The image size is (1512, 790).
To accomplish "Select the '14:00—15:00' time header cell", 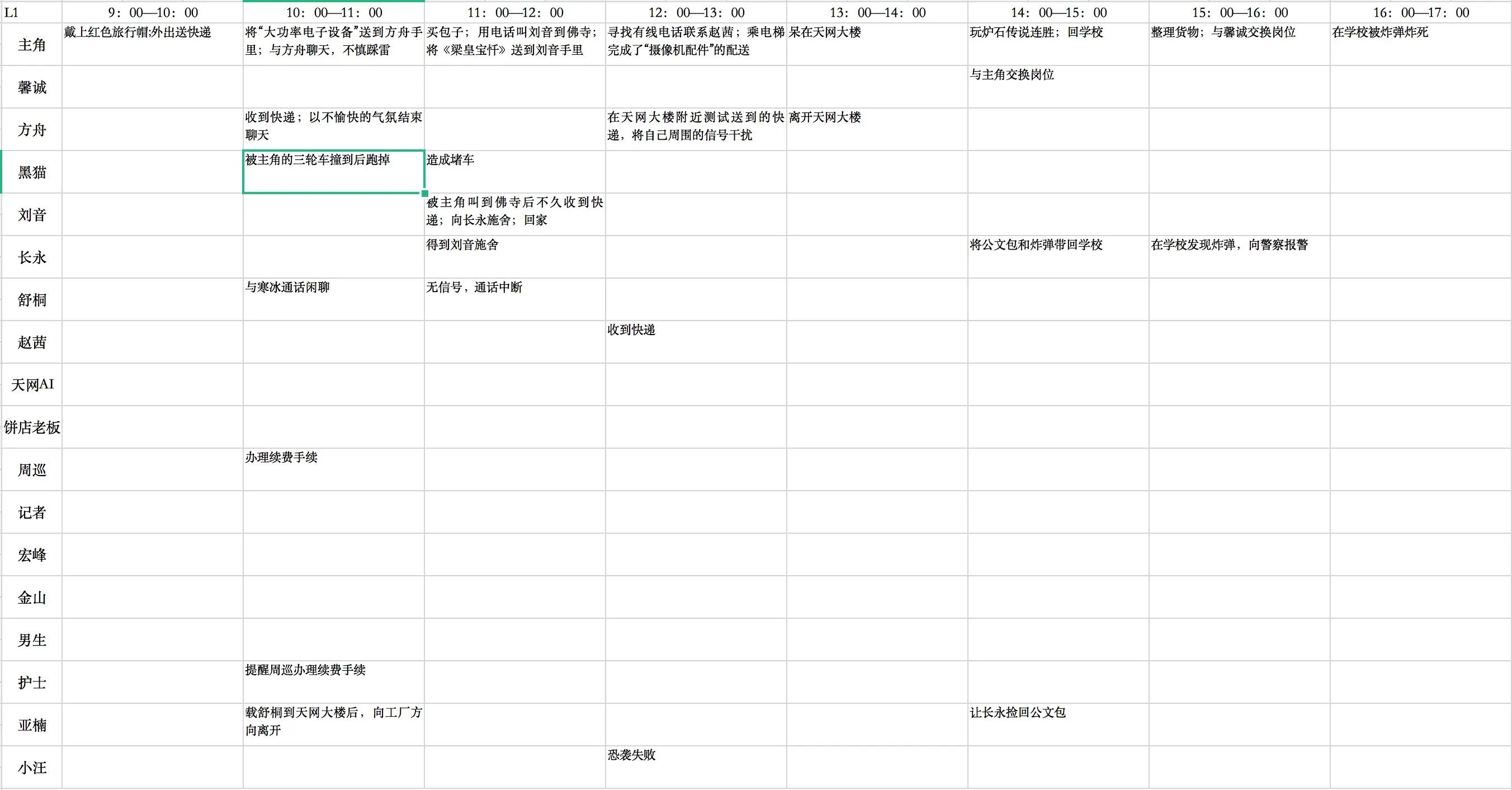I will (1059, 12).
